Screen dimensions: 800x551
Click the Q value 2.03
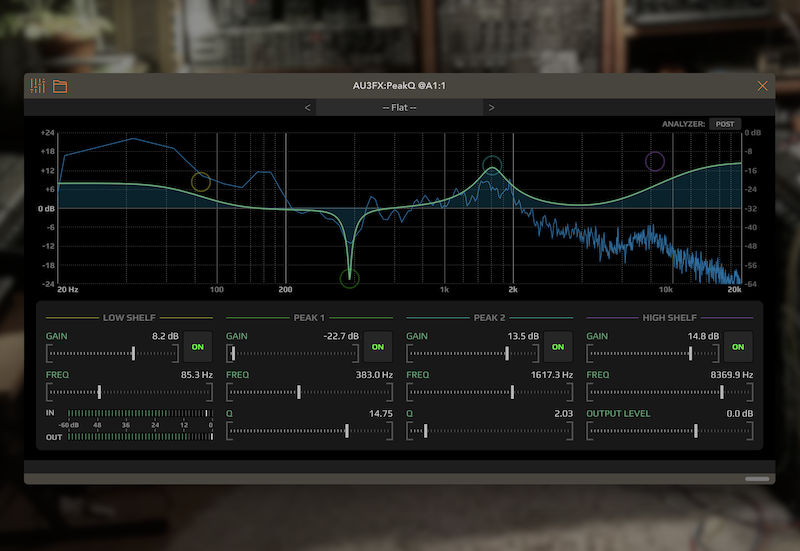point(563,414)
